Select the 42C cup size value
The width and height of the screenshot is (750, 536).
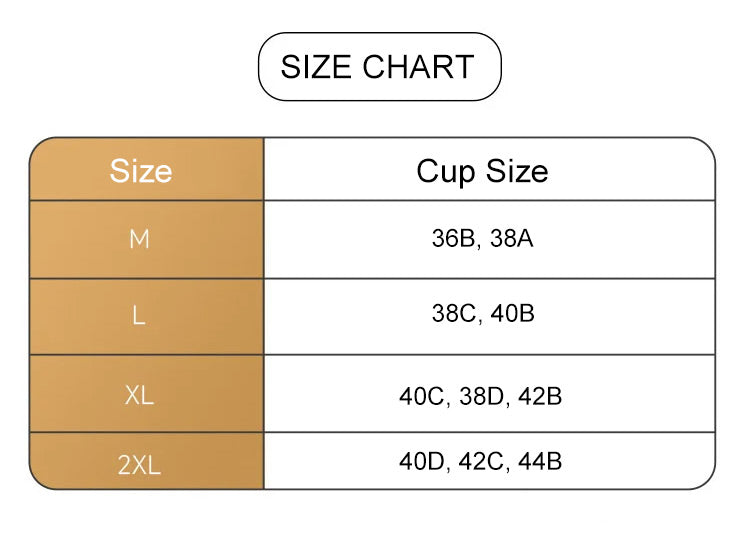(x=482, y=462)
